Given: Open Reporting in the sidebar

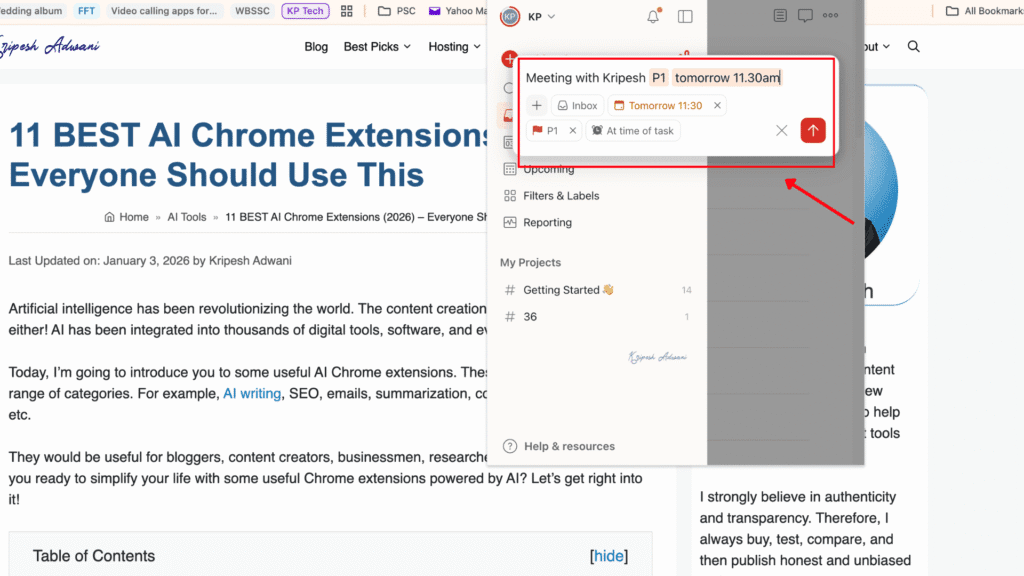Looking at the screenshot, I should tap(547, 223).
